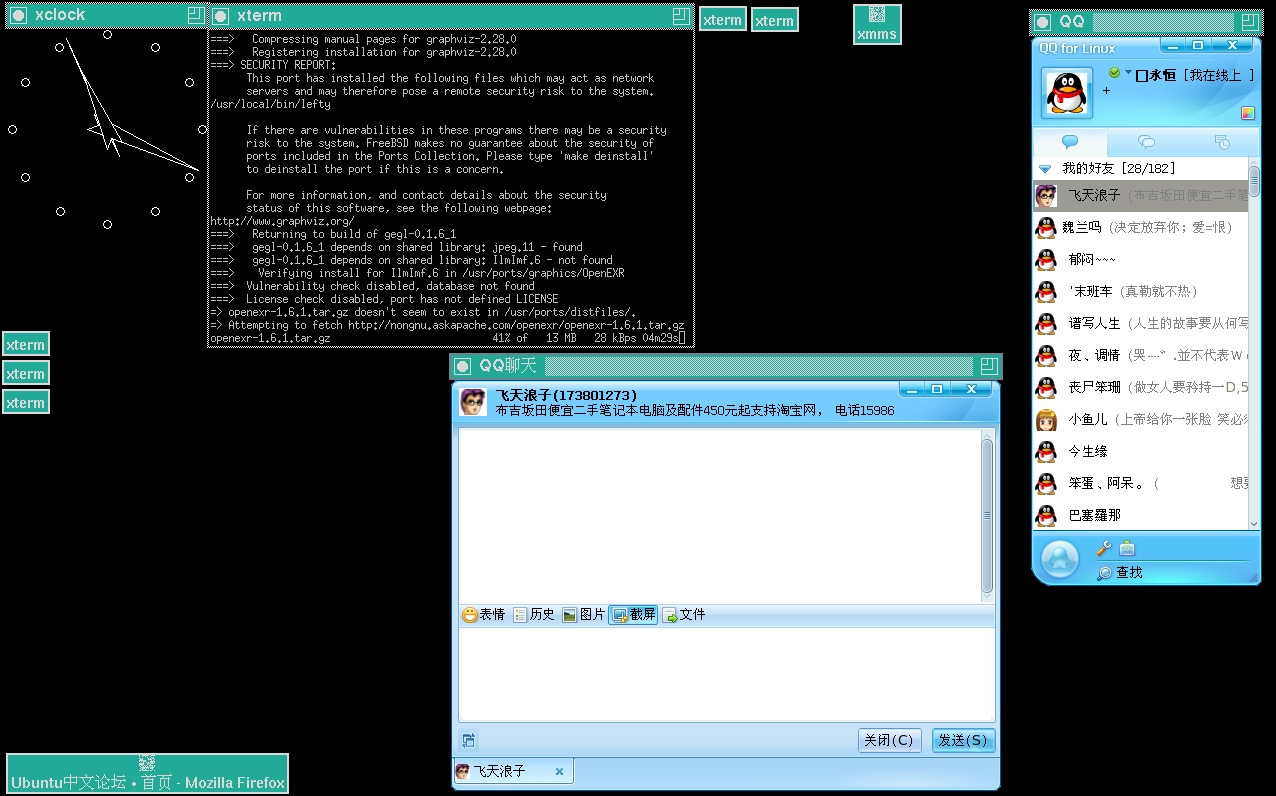This screenshot has width=1276, height=796.
Task: Switch to the friends list tab
Action: coord(1070,142)
